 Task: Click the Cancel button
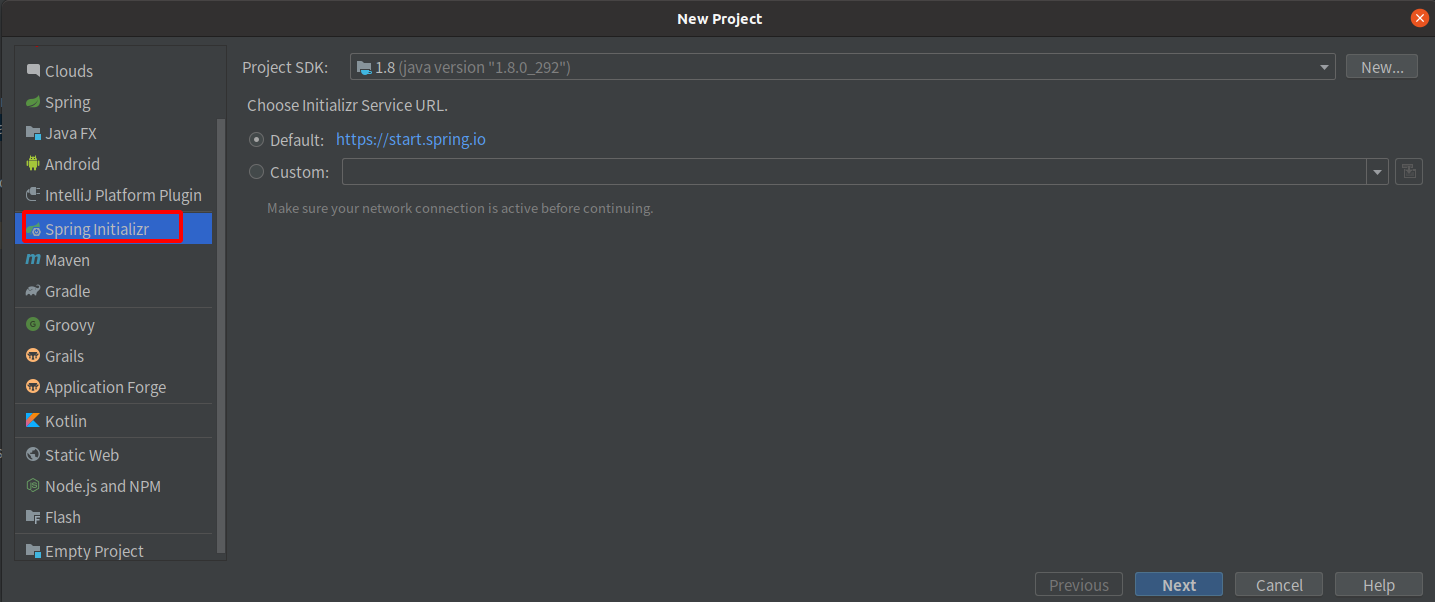coord(1279,585)
